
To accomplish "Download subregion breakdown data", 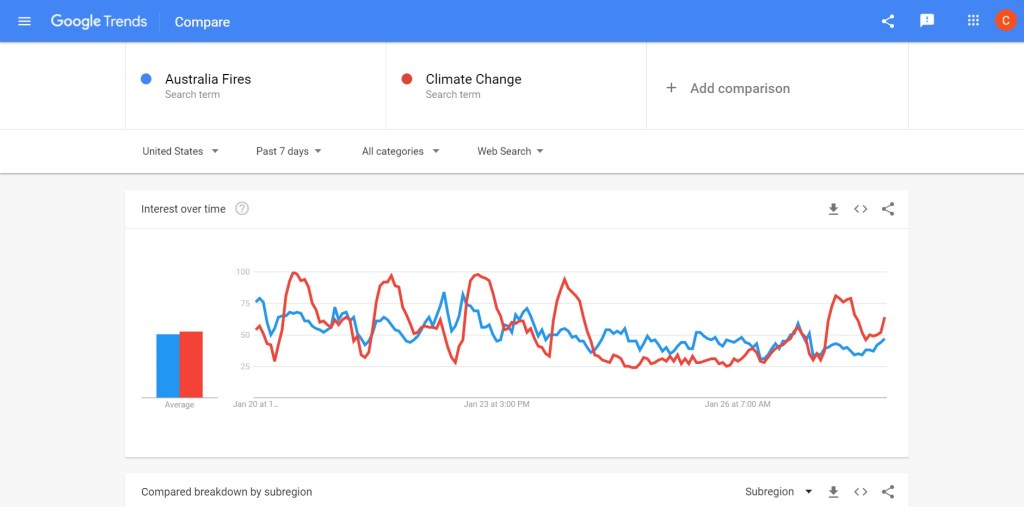I will tap(833, 492).
